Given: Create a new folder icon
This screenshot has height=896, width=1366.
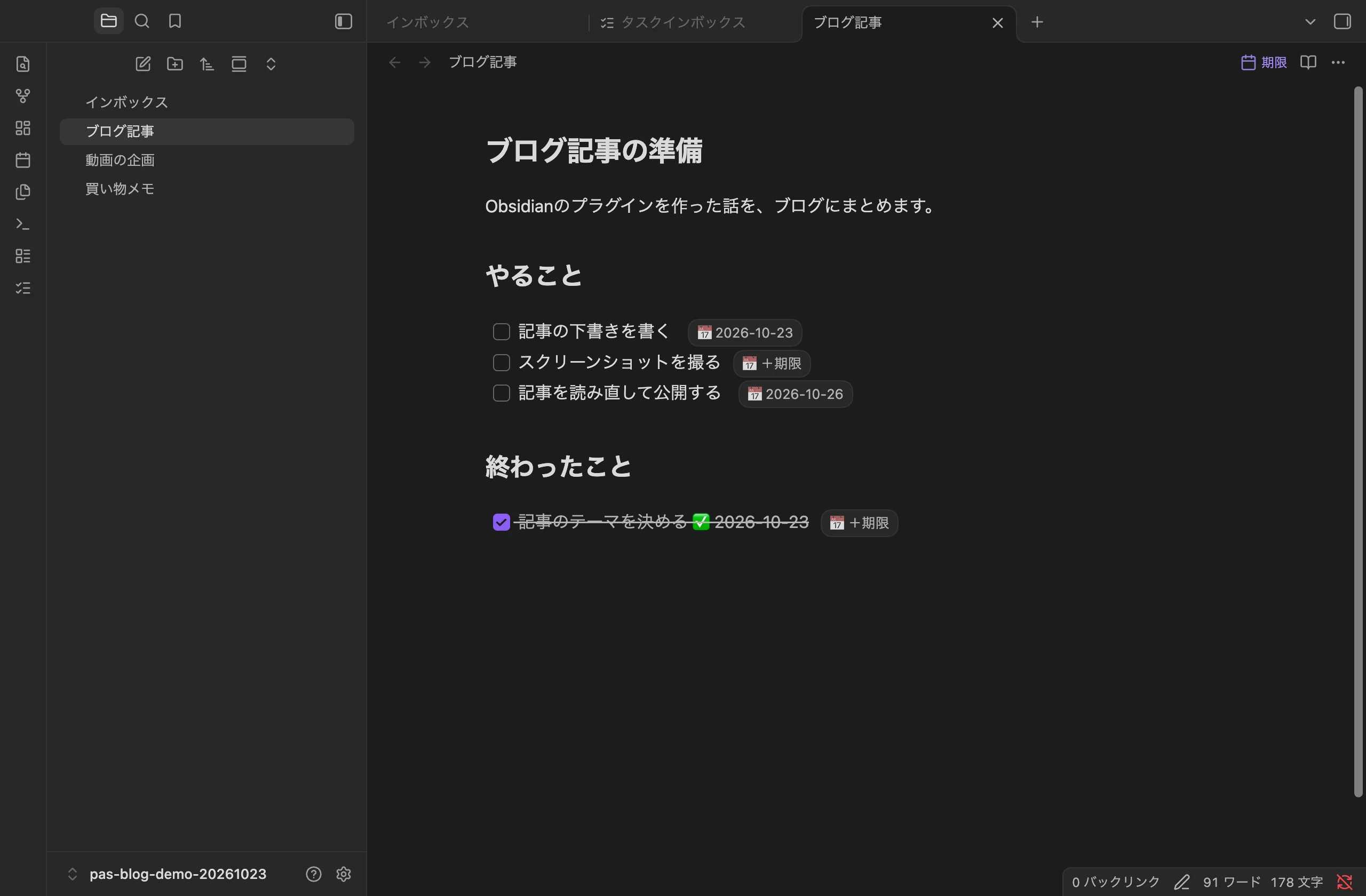Looking at the screenshot, I should coord(175,63).
